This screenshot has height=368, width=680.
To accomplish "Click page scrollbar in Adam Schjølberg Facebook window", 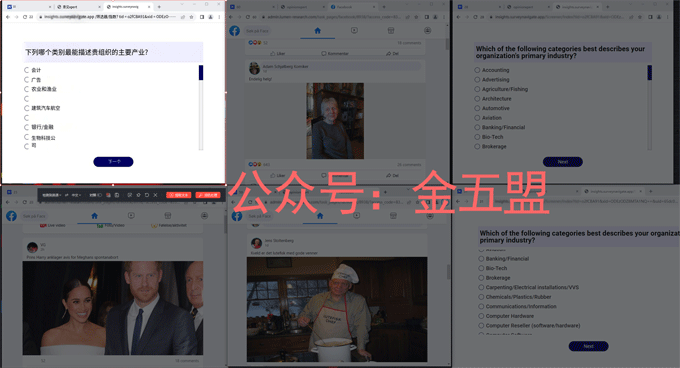I will [448, 44].
